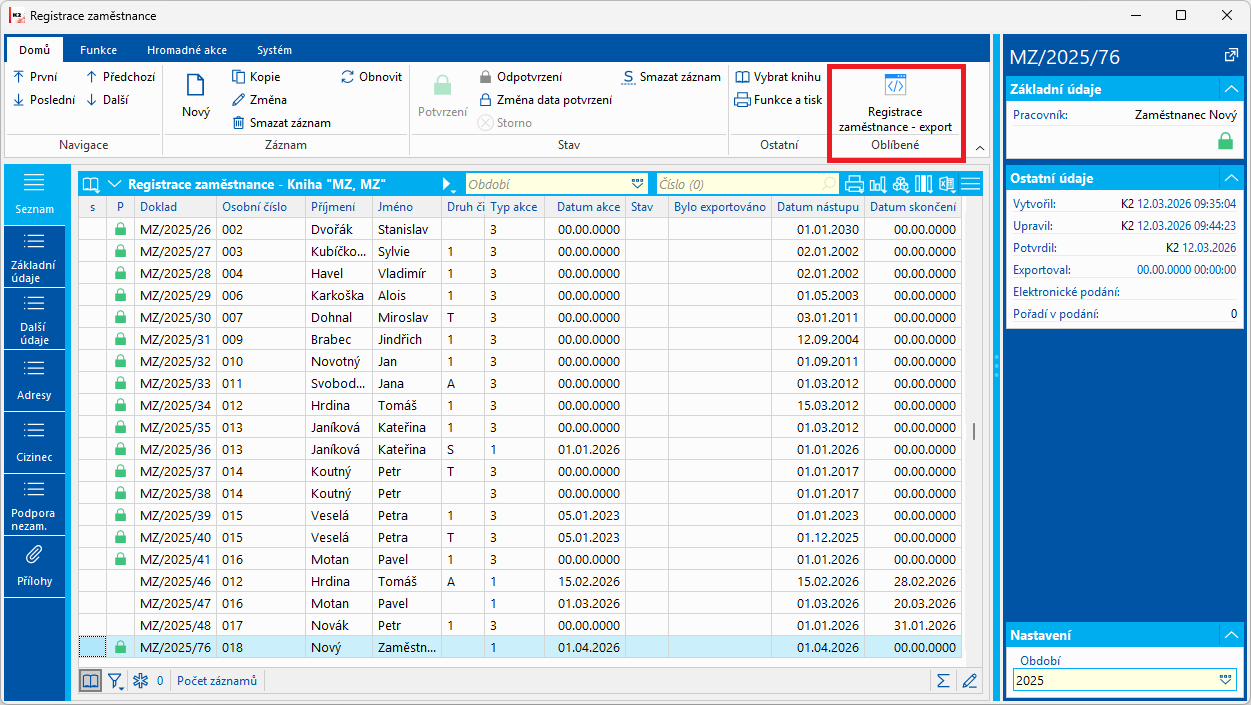Viewport: 1251px width, 705px height.
Task: Open hamburger menu in list header
Action: point(970,184)
